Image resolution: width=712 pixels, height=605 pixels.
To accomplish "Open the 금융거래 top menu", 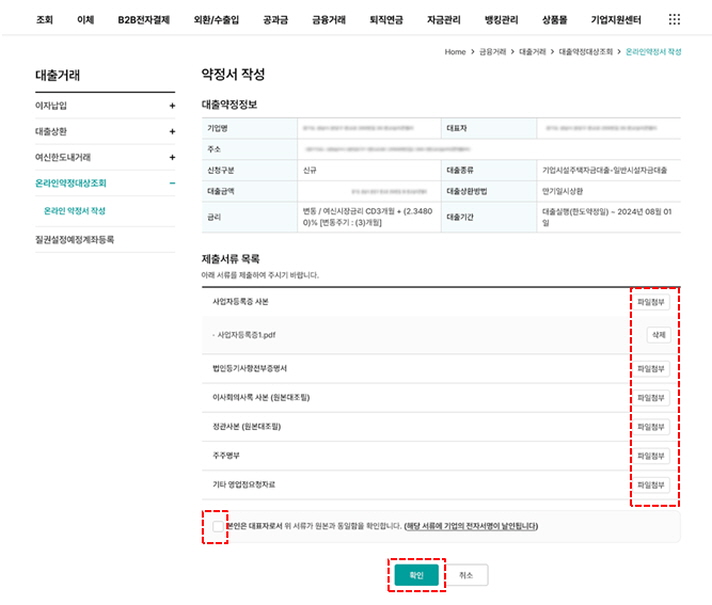I will (x=329, y=19).
